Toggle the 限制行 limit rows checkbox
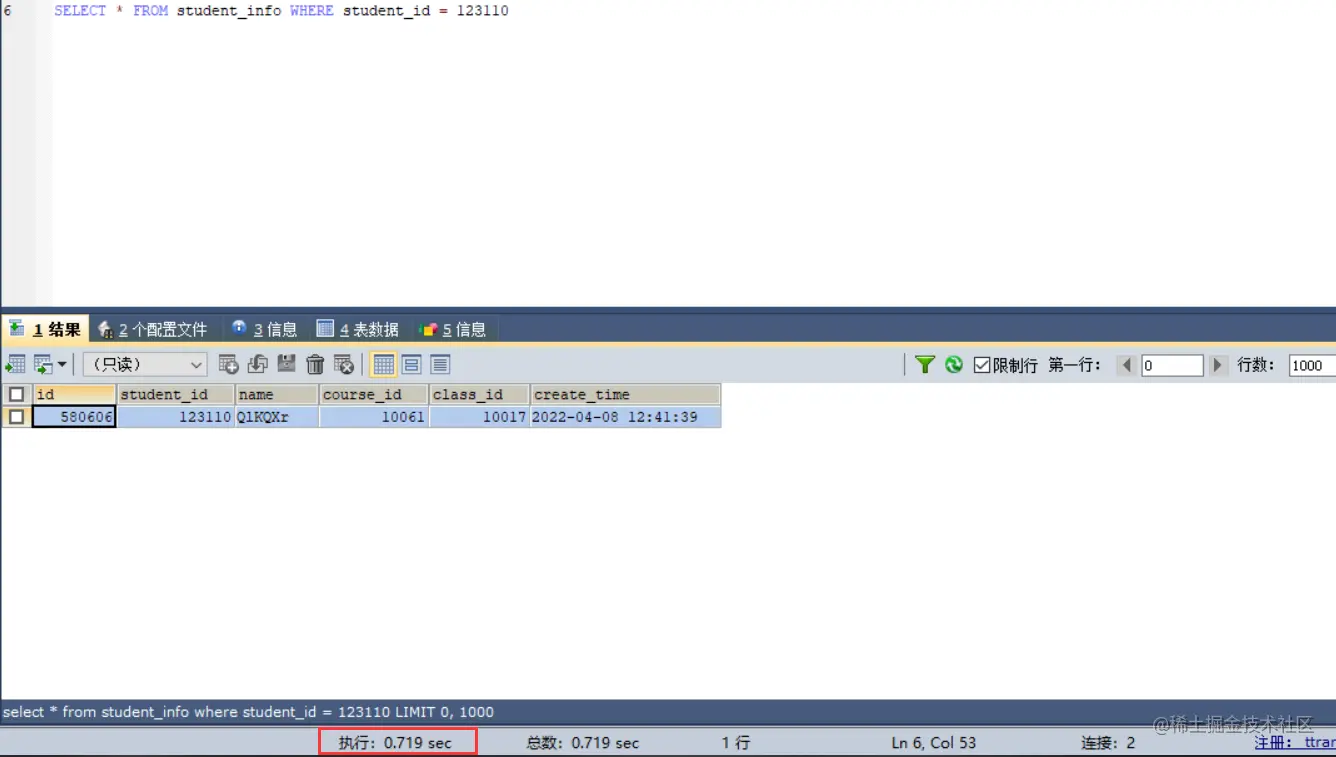This screenshot has width=1336, height=757. click(x=982, y=365)
